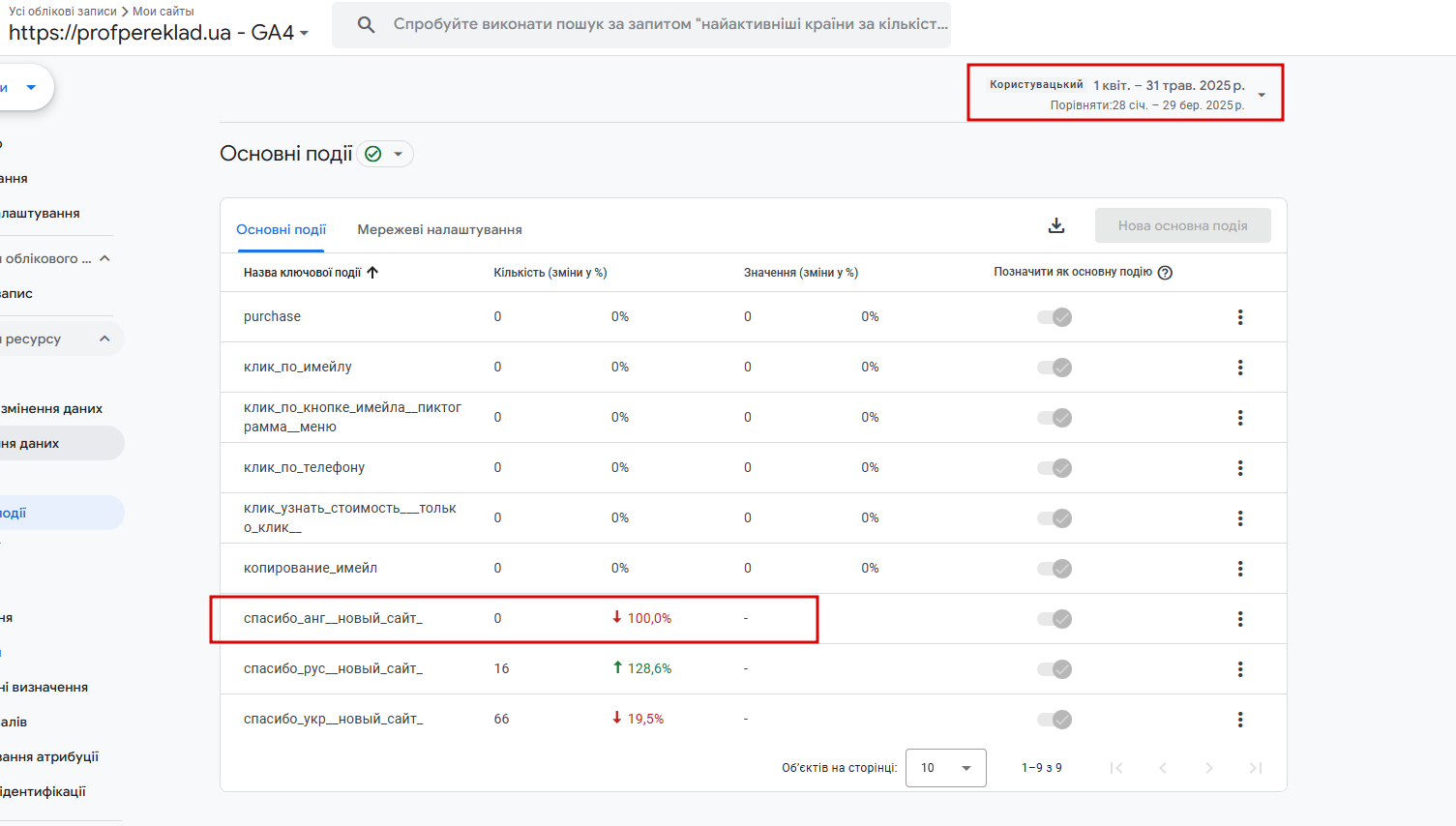Sort by Назва ключової події arrow

[x=372, y=273]
